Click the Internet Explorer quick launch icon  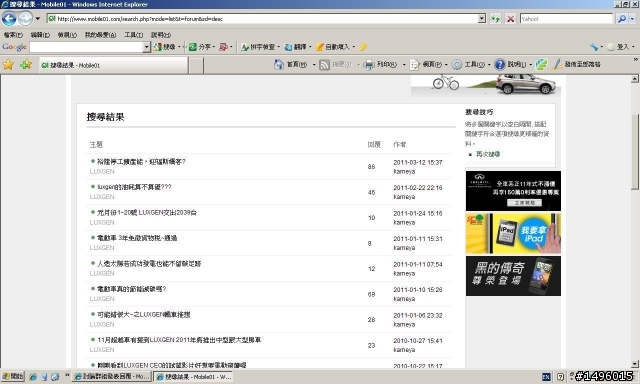33,377
